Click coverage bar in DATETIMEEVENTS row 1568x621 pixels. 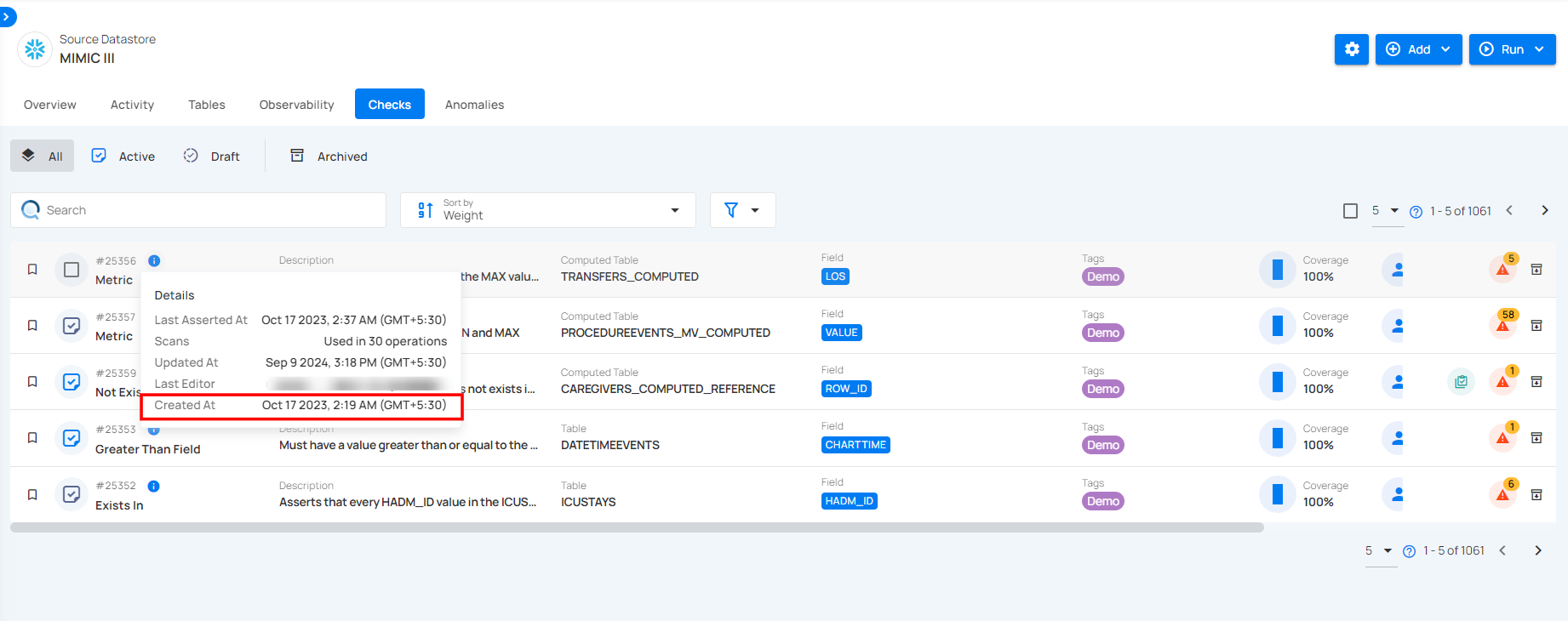click(x=1277, y=438)
